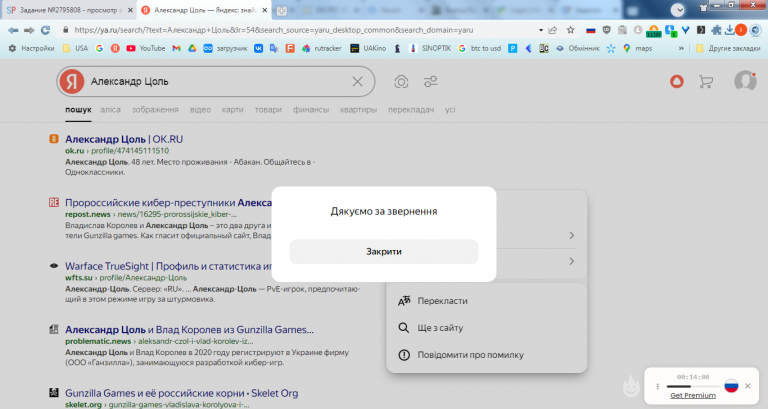Go forward with the browser forward arrow
Image resolution: width=768 pixels, height=409 pixels.
pos(29,30)
